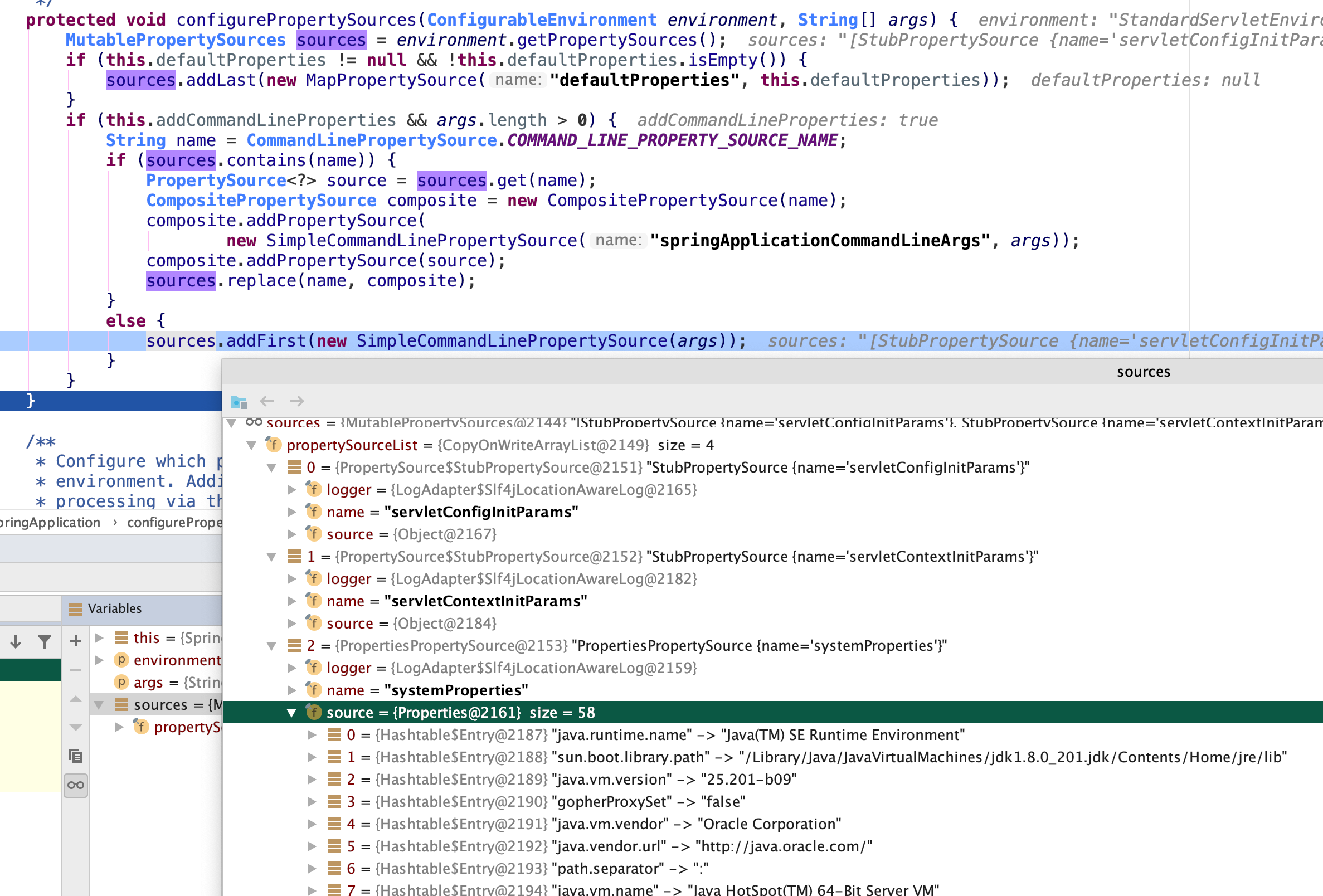
Task: Navigate forward using the right arrow in popup
Action: (x=296, y=401)
